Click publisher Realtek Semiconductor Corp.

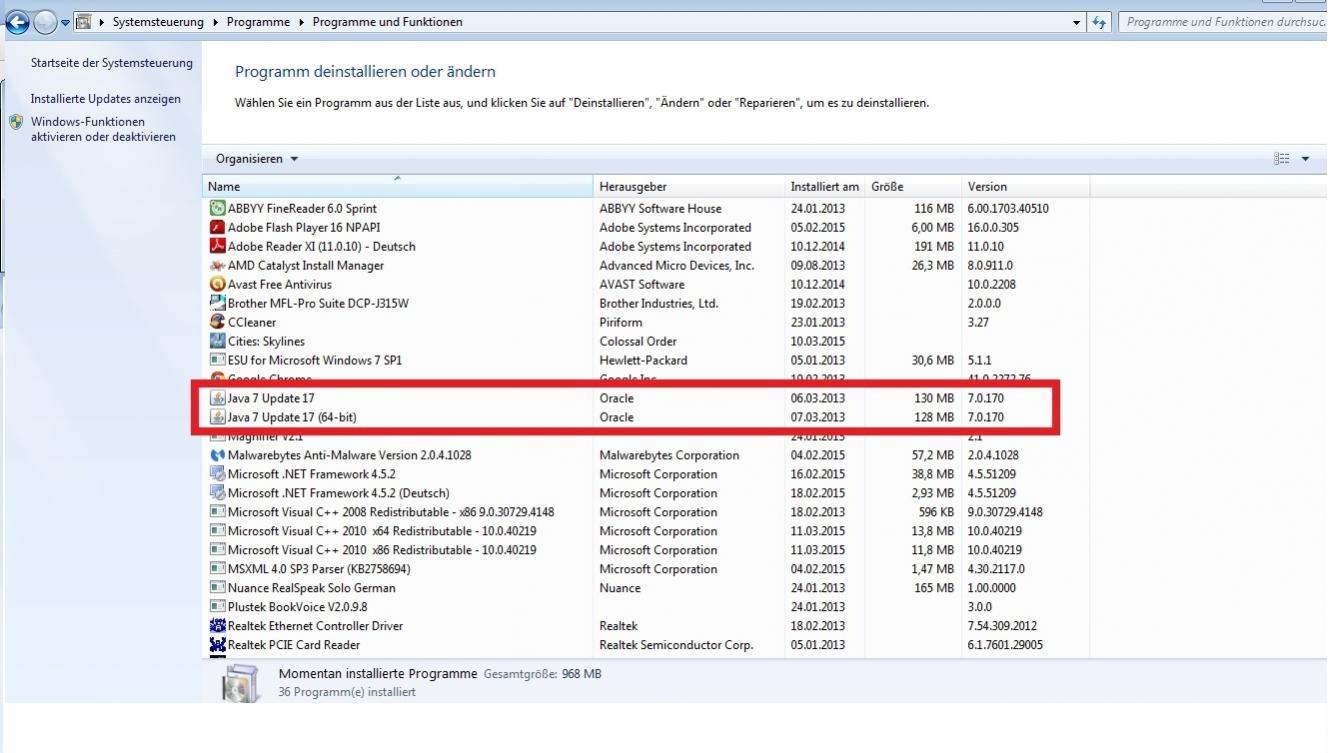tap(676, 645)
